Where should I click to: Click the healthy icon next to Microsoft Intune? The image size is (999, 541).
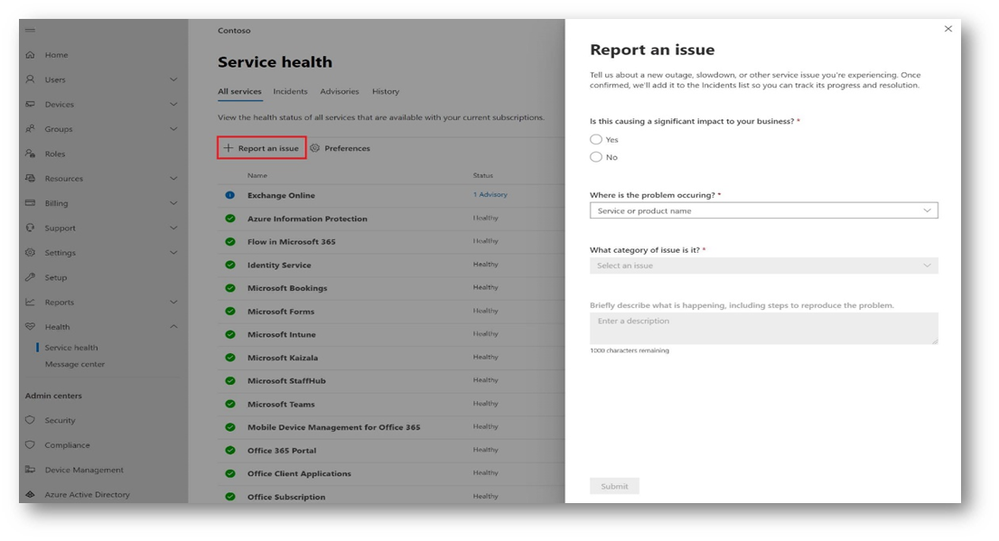(230, 334)
